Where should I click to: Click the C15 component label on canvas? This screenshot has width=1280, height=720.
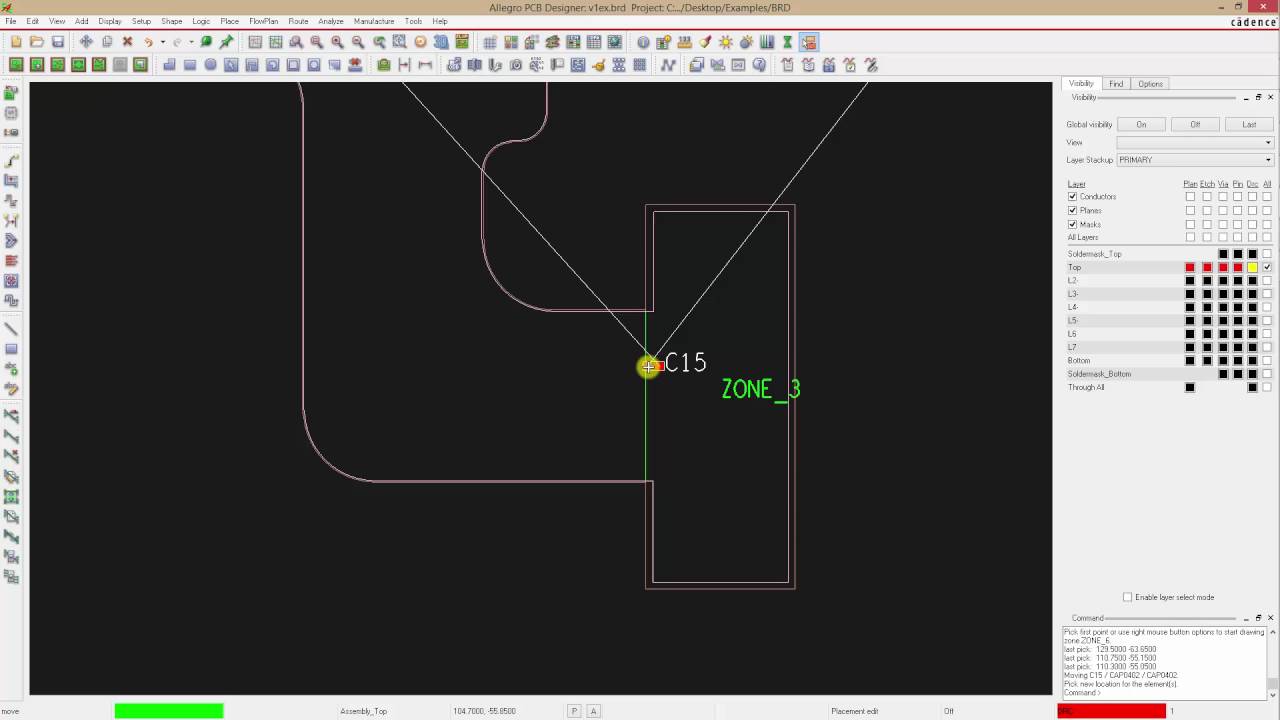pos(686,362)
